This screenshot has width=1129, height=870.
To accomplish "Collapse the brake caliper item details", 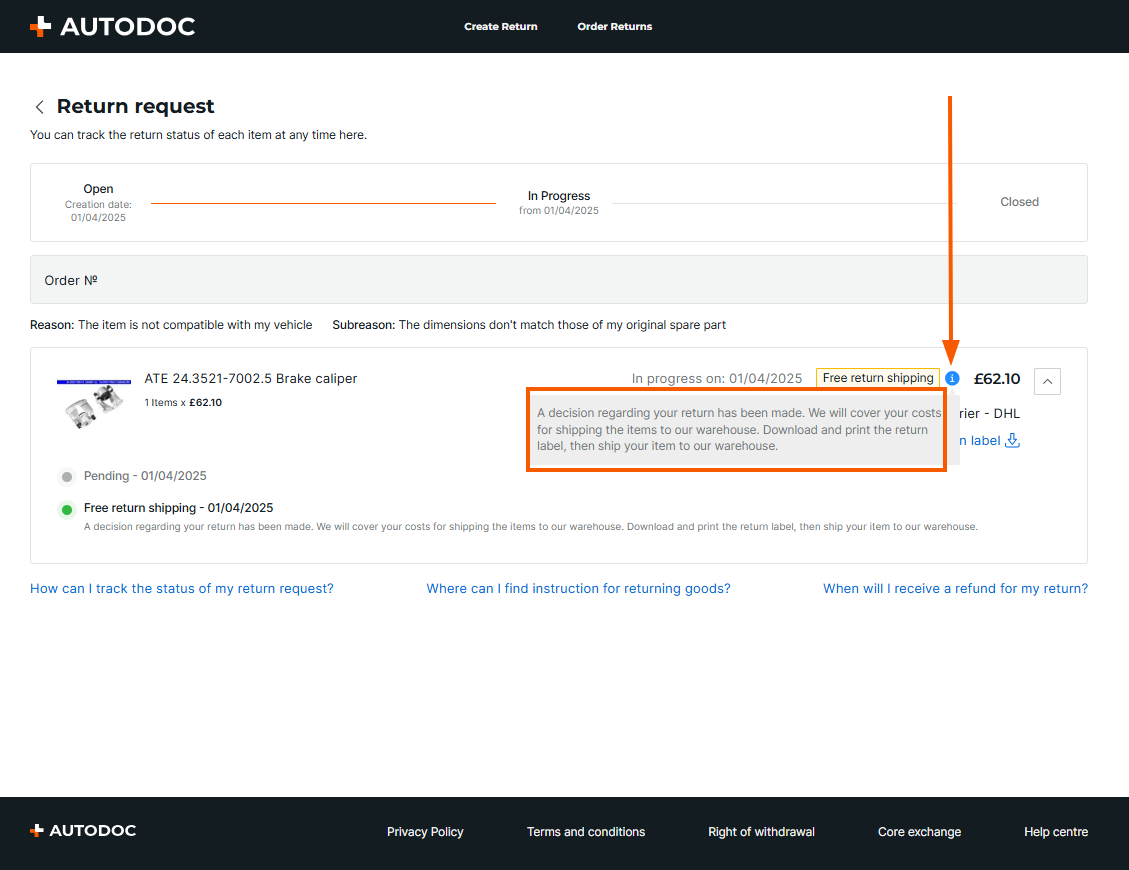I will (x=1047, y=380).
